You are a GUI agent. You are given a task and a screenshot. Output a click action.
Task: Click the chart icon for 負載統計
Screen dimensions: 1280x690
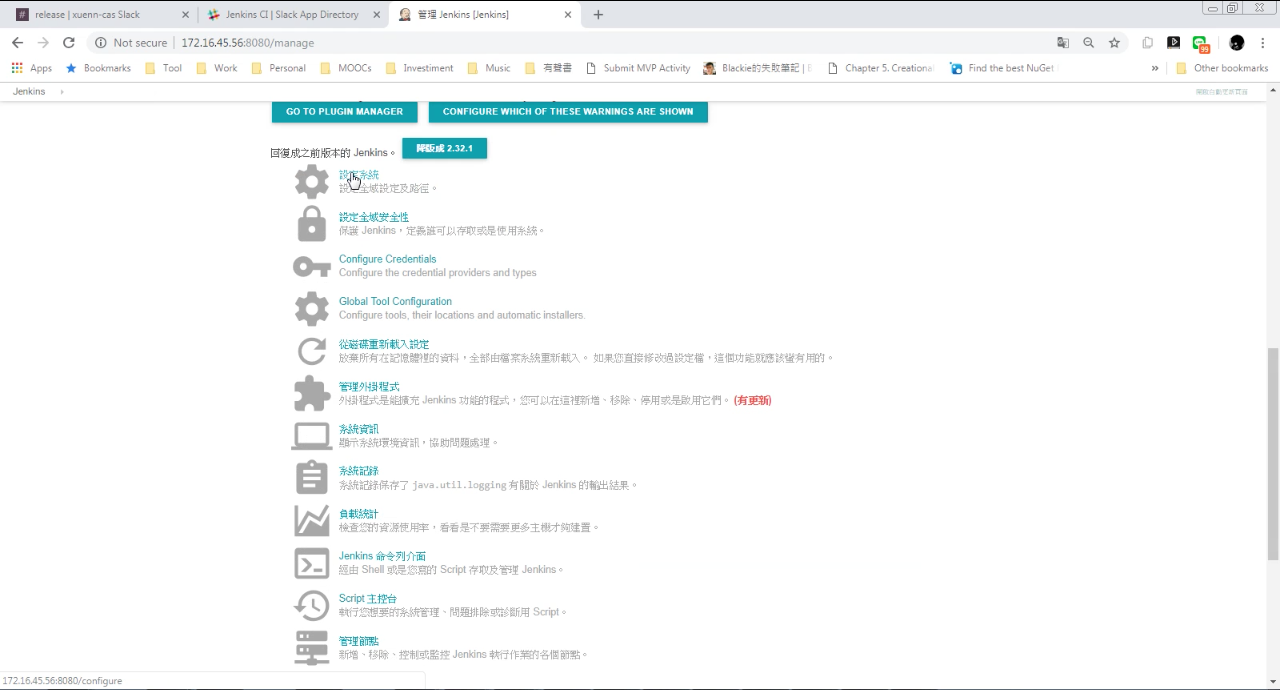311,521
